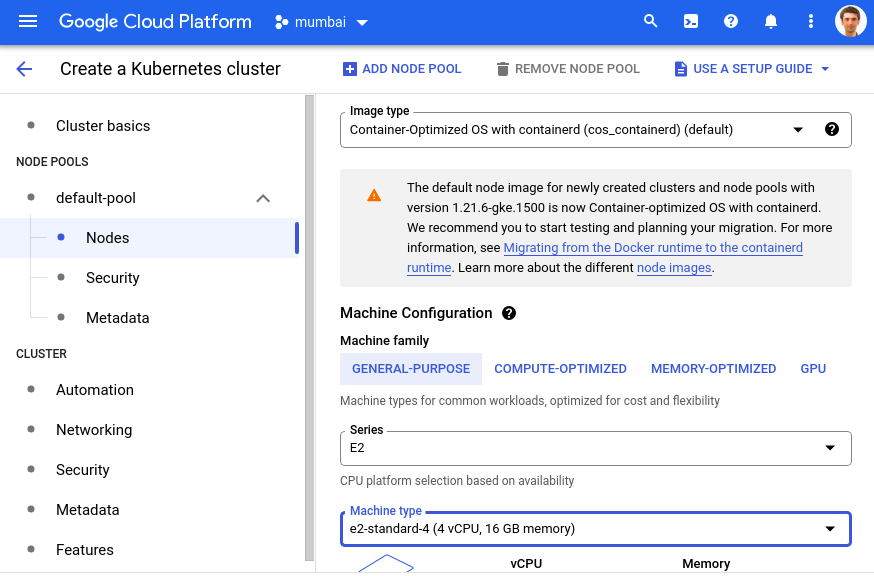
Task: Open cluster Features settings
Action: (85, 550)
